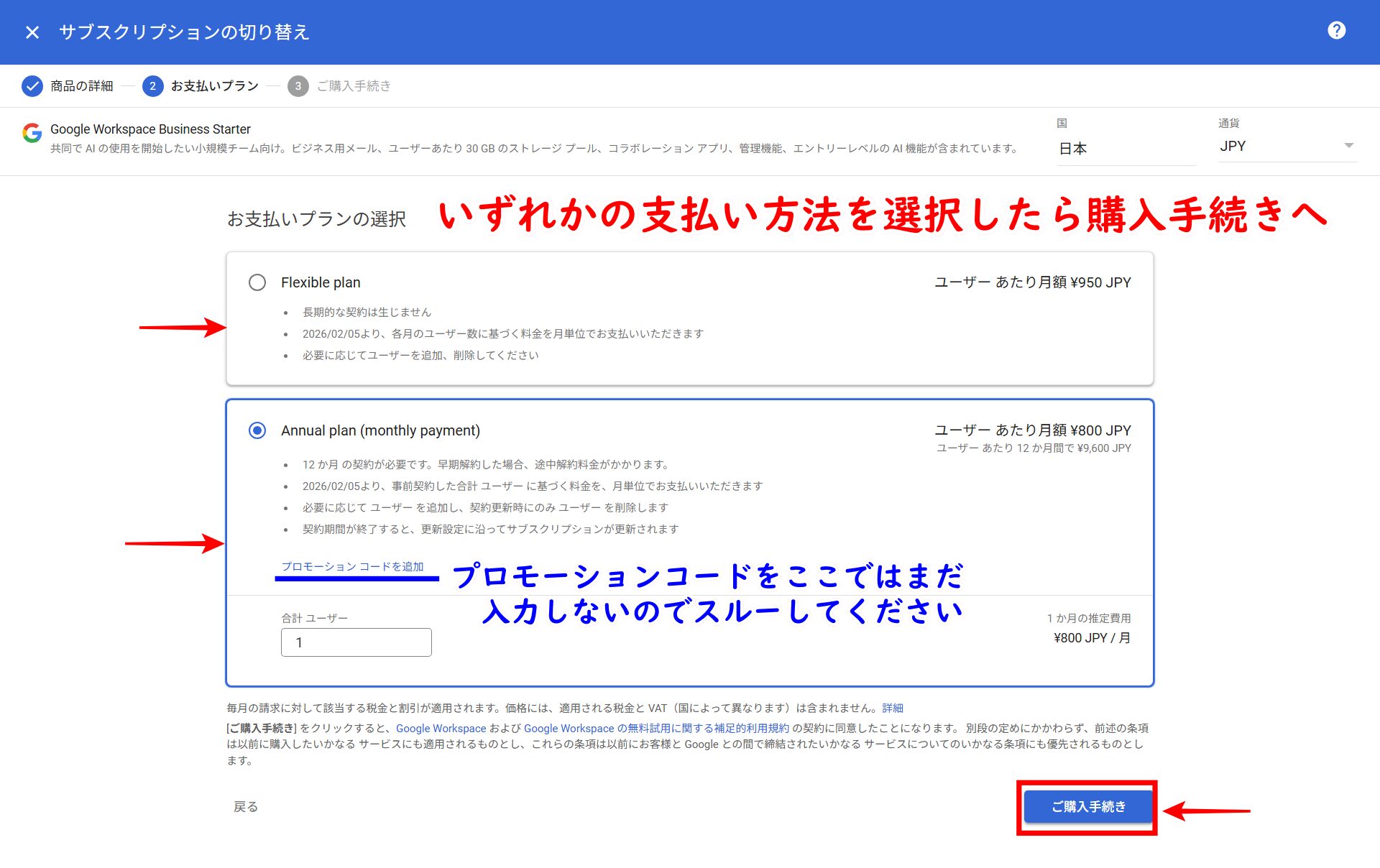The width and height of the screenshot is (1380, 868).
Task: Open the 無料試用に関する補足的利用規約 link
Action: tap(708, 728)
